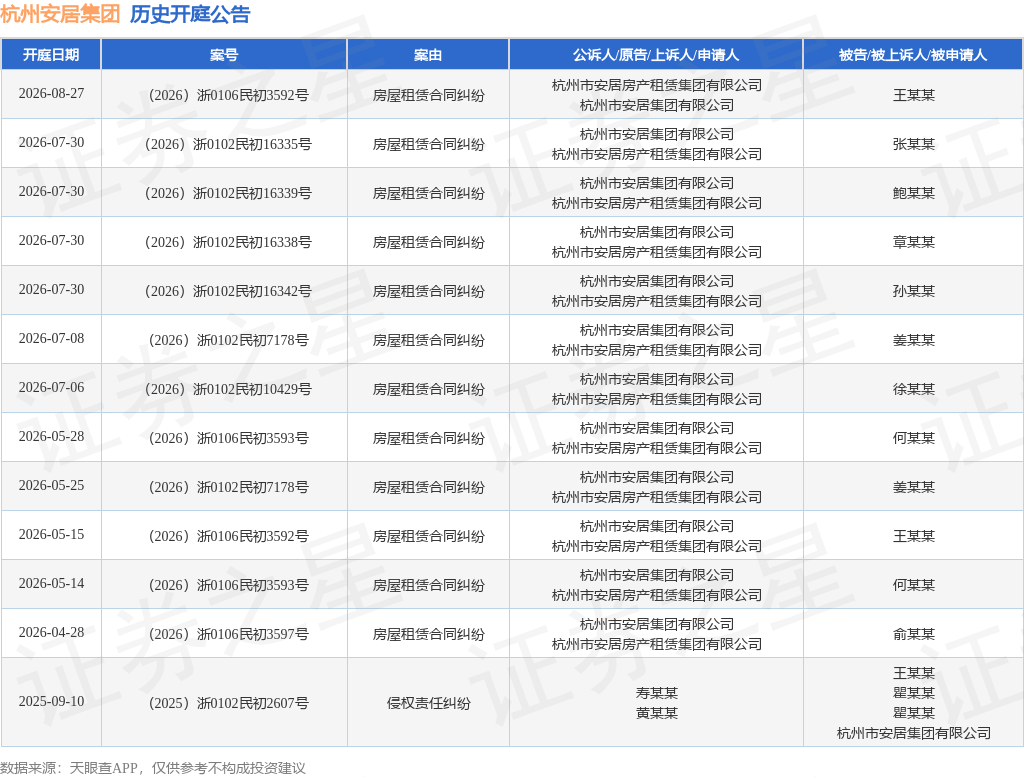This screenshot has width=1024, height=777.
Task: Click the 案号 column header
Action: coord(224,55)
